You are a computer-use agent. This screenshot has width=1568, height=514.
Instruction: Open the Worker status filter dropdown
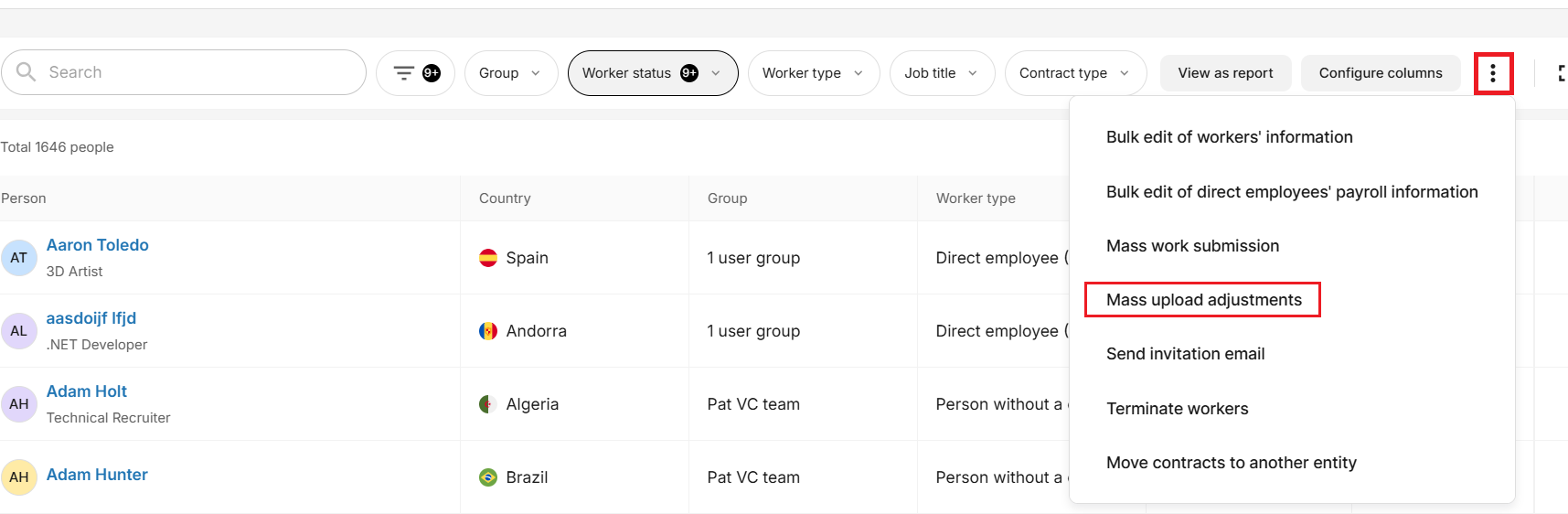(x=653, y=73)
